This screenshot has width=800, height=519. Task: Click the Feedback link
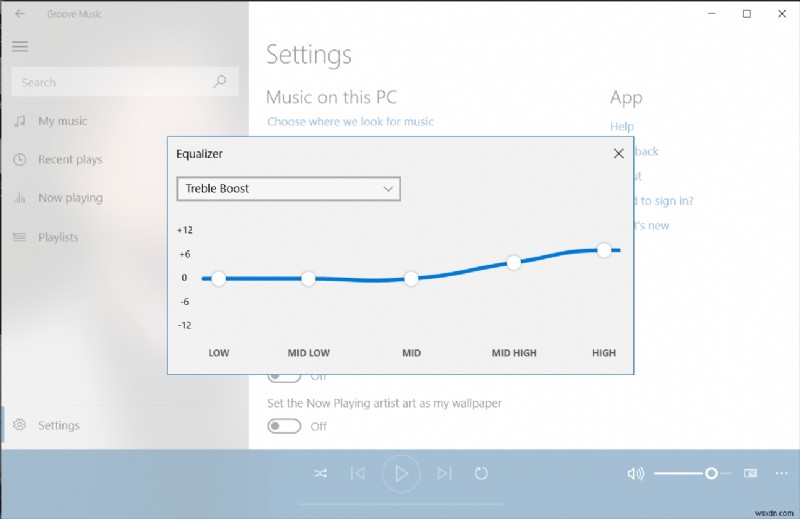click(x=646, y=152)
